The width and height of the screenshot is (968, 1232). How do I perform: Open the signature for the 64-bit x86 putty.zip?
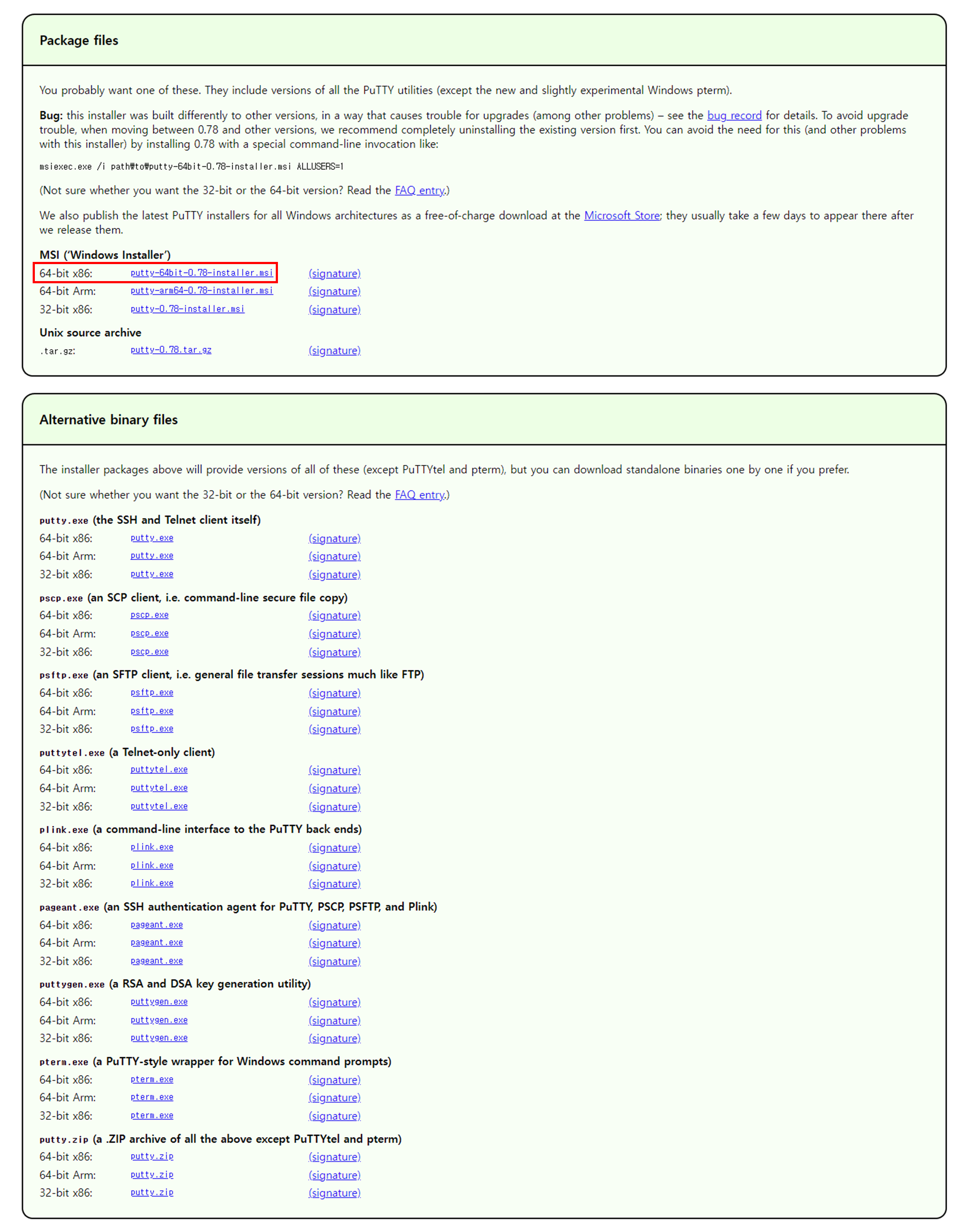click(x=335, y=1157)
